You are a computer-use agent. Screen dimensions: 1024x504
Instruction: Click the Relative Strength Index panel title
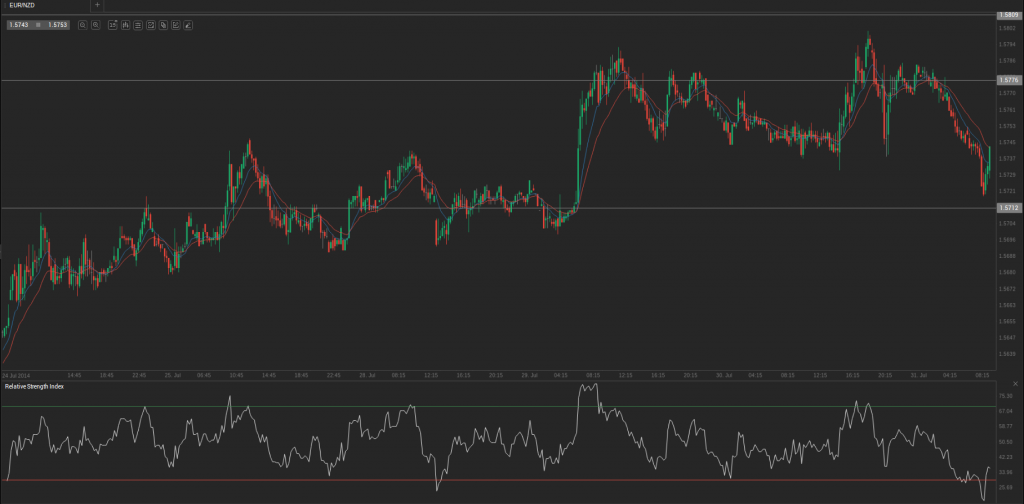(x=34, y=386)
